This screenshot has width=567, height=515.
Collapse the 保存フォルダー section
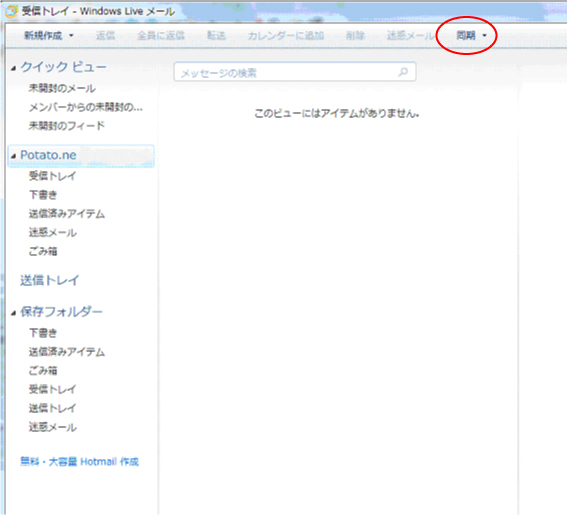13,313
